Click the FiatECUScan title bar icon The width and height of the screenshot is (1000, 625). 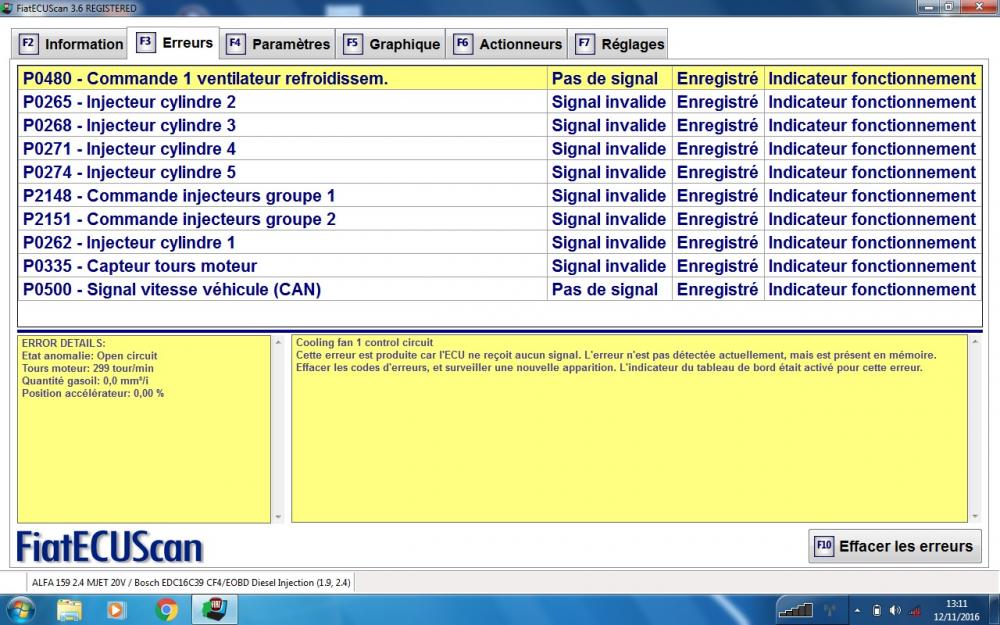[7, 8]
